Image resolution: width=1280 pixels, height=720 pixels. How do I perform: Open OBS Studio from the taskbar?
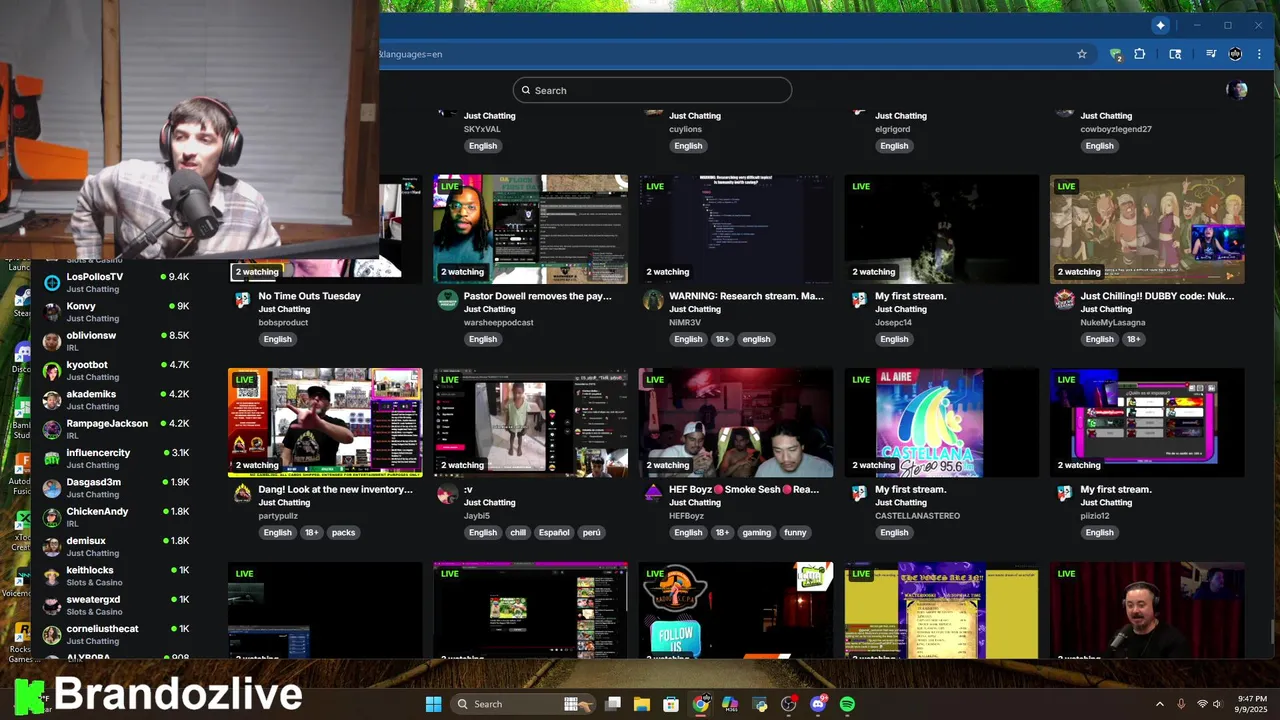click(789, 704)
